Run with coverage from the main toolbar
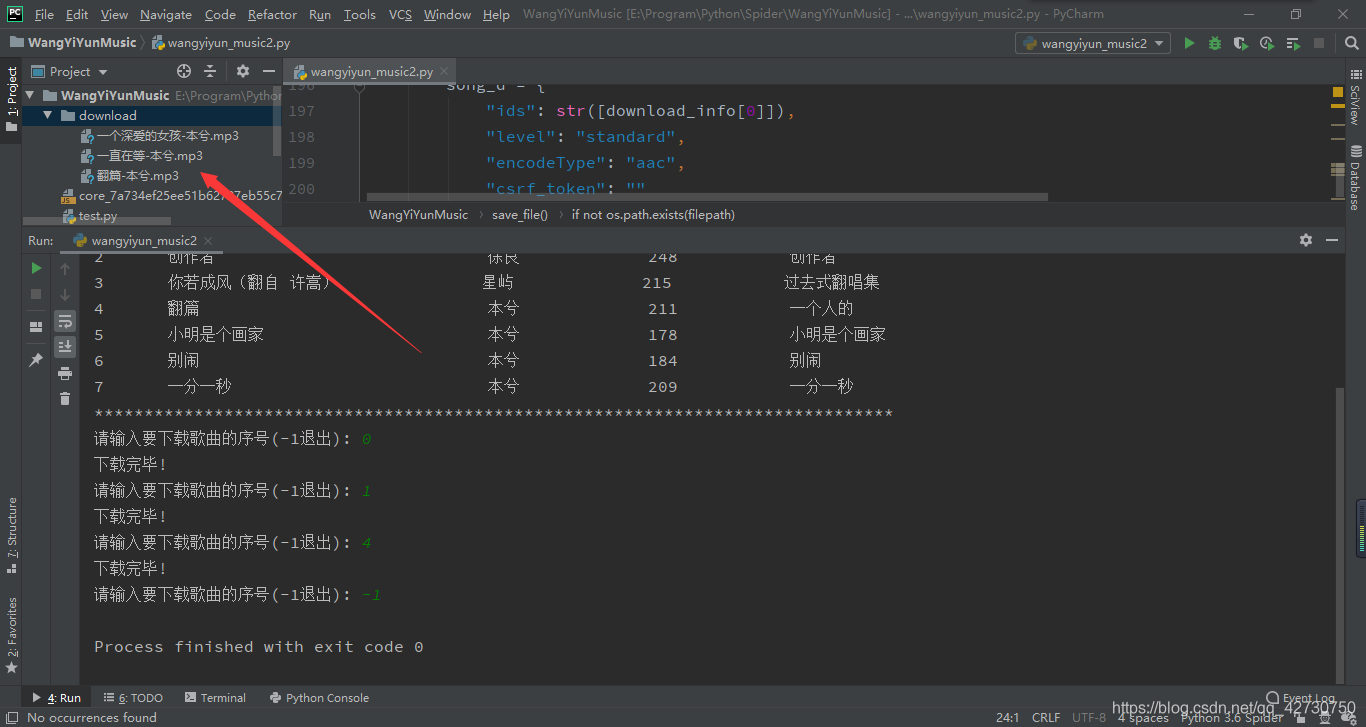Screen dimensions: 1366x727 pyautogui.click(x=1241, y=43)
